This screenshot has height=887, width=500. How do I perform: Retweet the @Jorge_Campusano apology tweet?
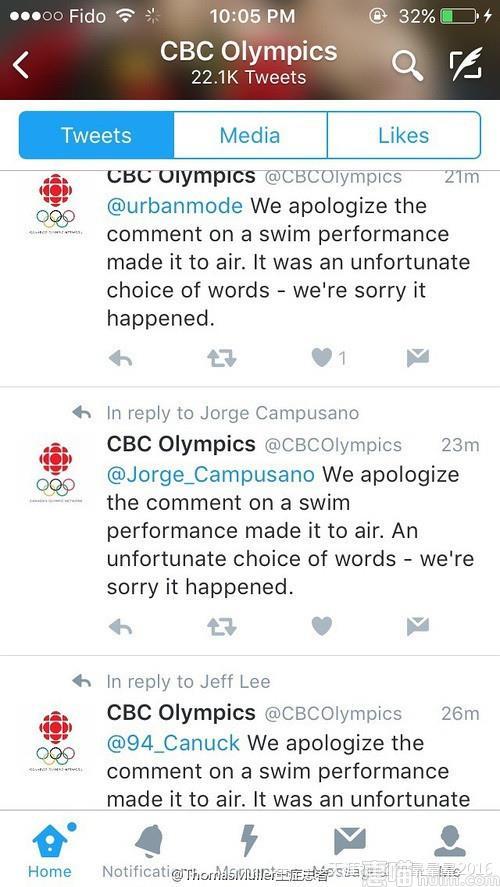221,626
